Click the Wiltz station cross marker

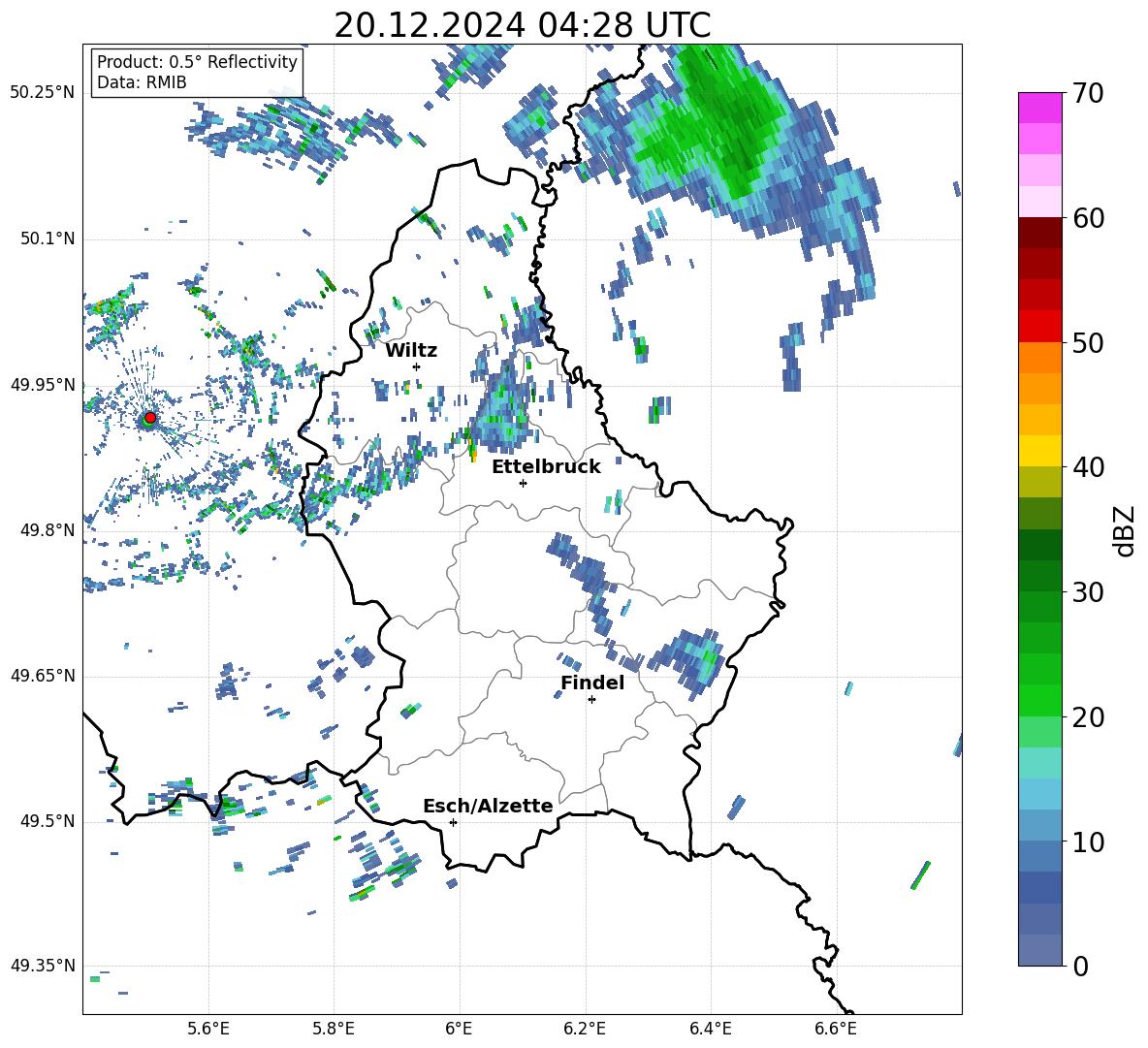[x=417, y=366]
